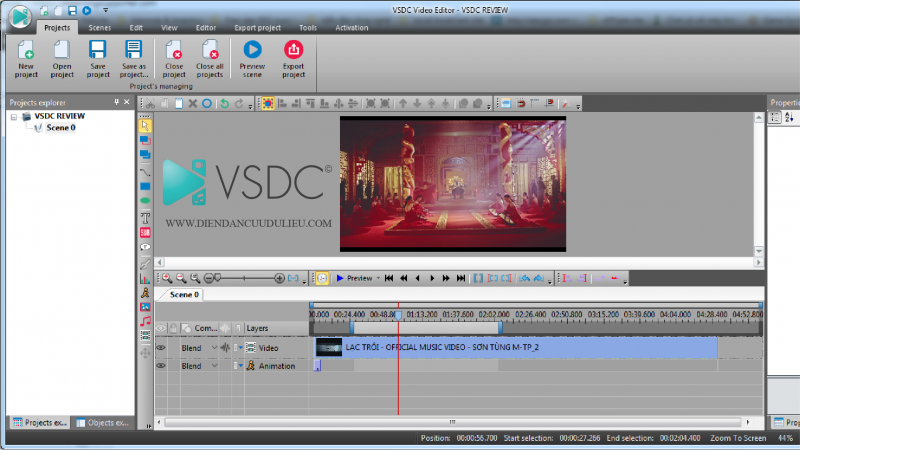Select the Scene 0 timeline tab
The width and height of the screenshot is (902, 450).
[x=184, y=294]
